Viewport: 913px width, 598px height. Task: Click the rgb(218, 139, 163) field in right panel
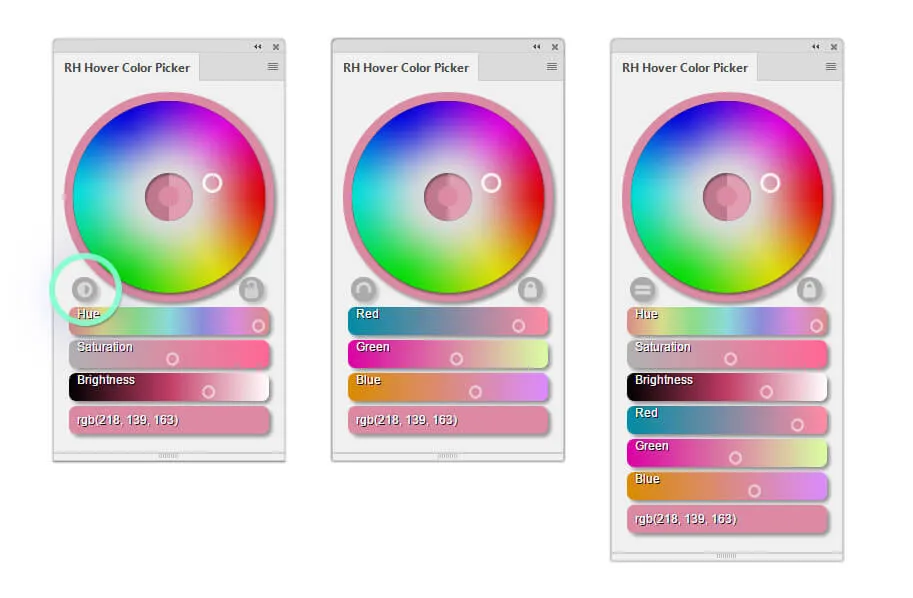pyautogui.click(x=727, y=519)
